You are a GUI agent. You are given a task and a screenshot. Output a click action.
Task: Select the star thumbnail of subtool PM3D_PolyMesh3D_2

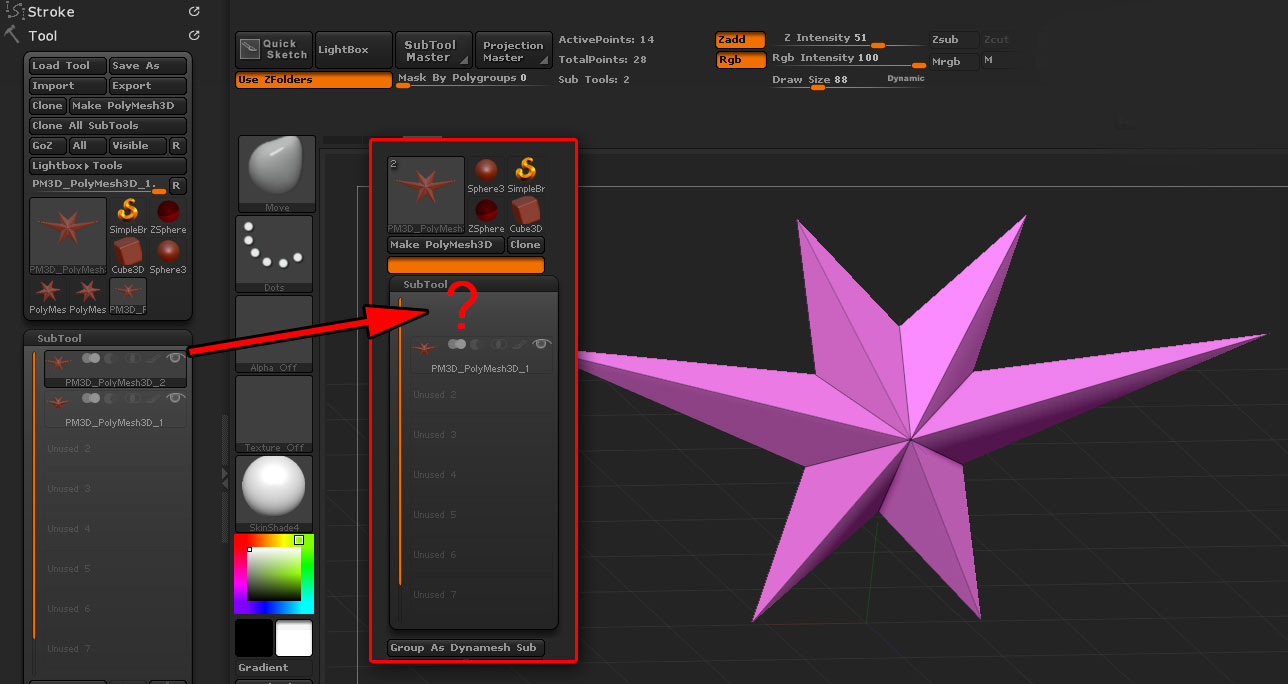point(59,362)
